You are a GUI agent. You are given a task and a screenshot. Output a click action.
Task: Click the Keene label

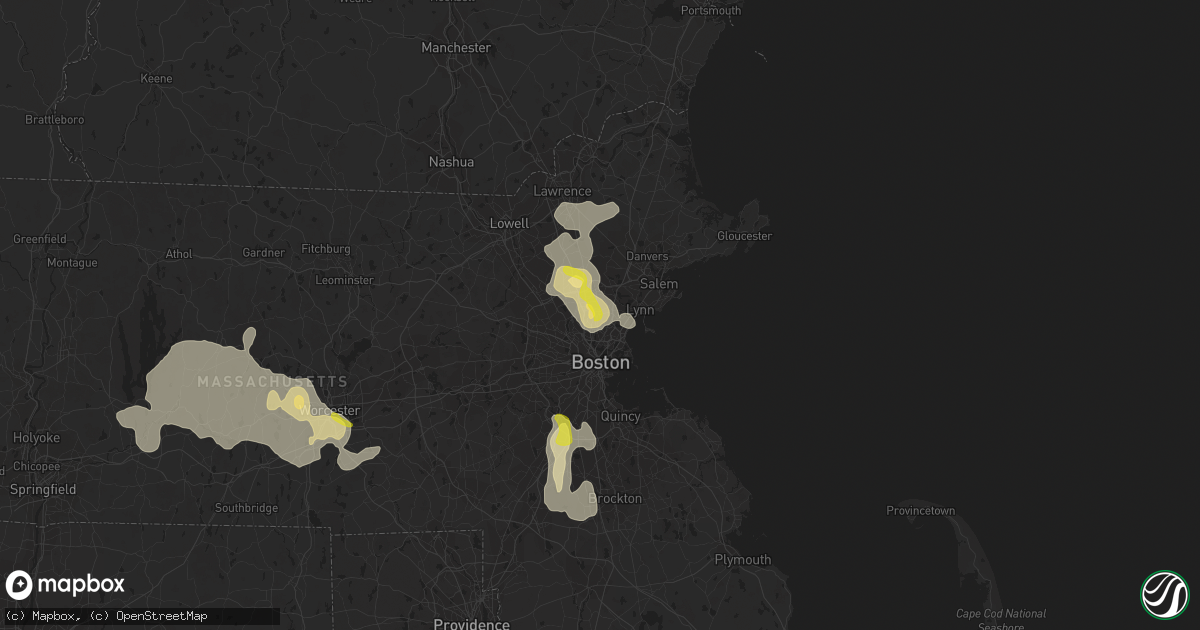pyautogui.click(x=156, y=78)
